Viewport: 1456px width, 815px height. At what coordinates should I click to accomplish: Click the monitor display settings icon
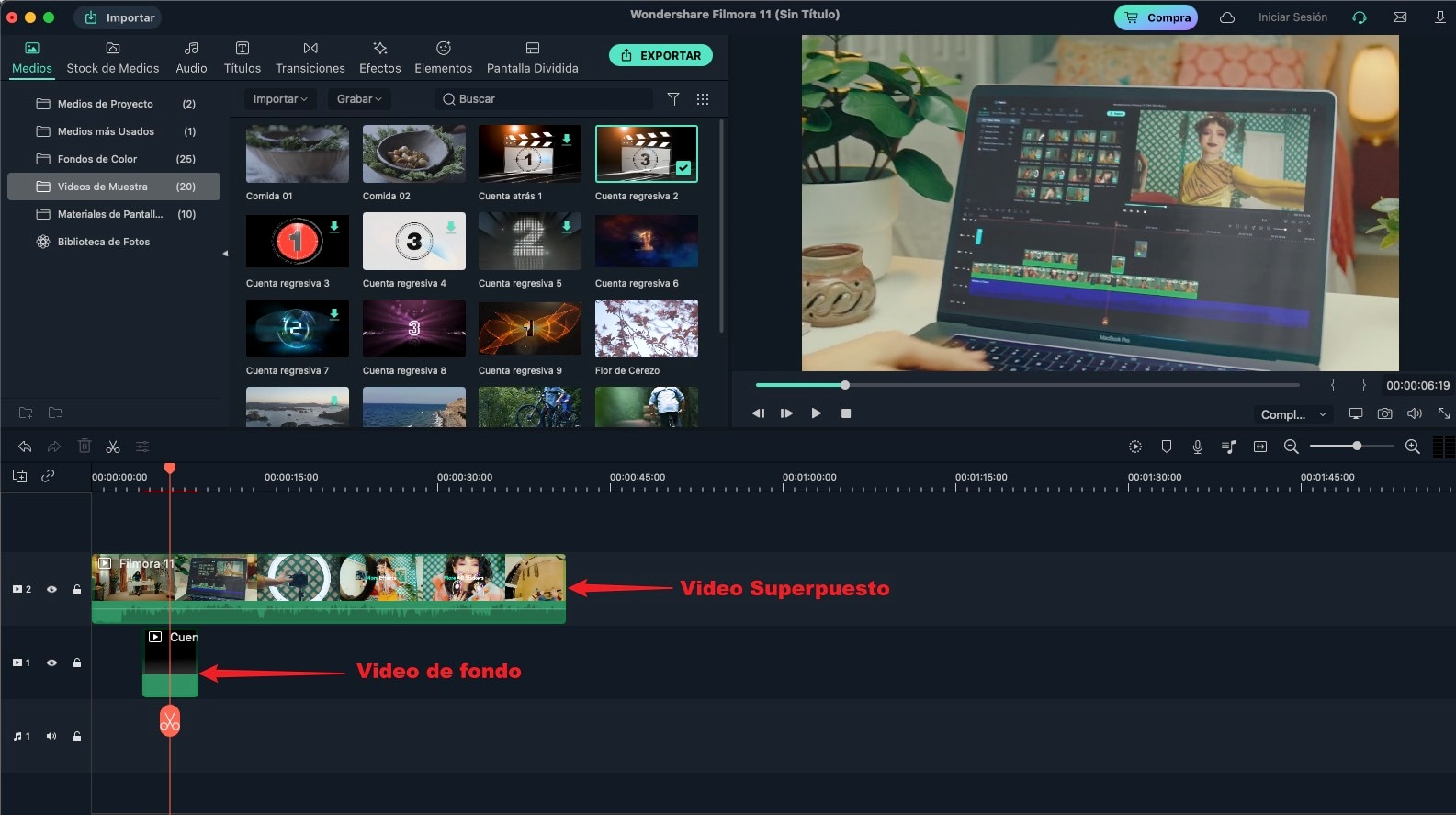(1356, 414)
